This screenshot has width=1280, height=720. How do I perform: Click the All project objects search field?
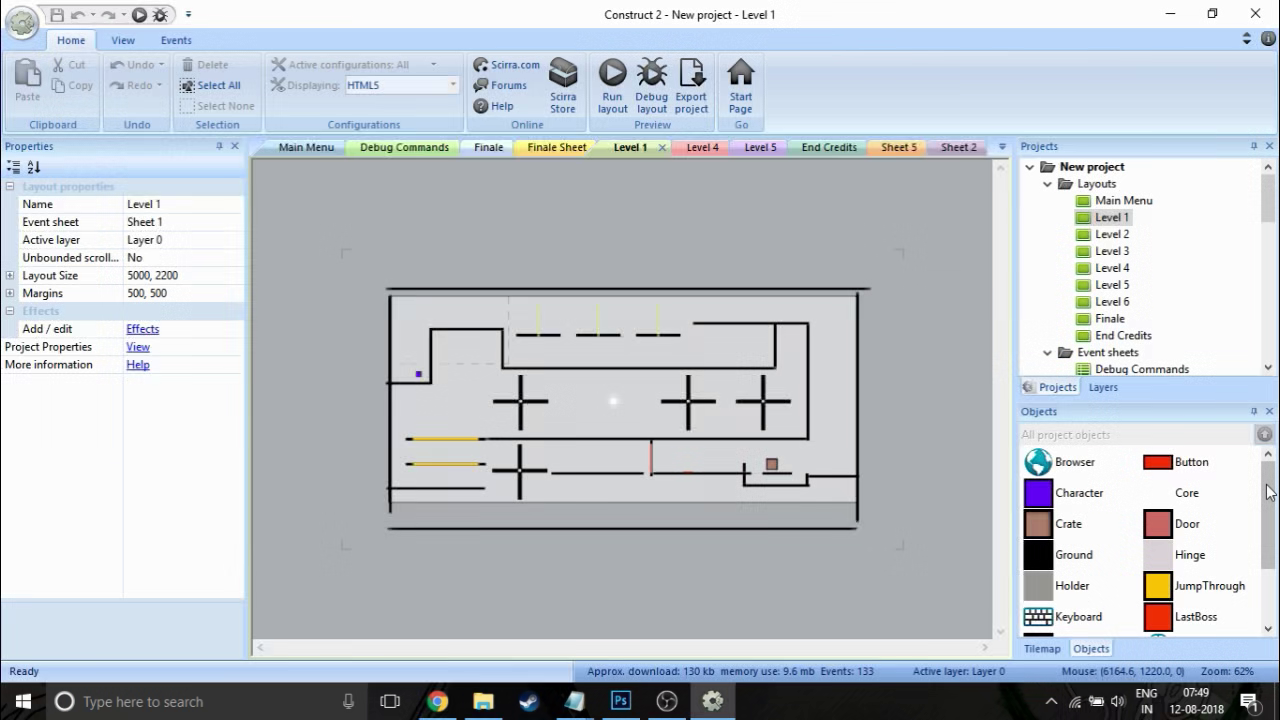pos(1137,435)
